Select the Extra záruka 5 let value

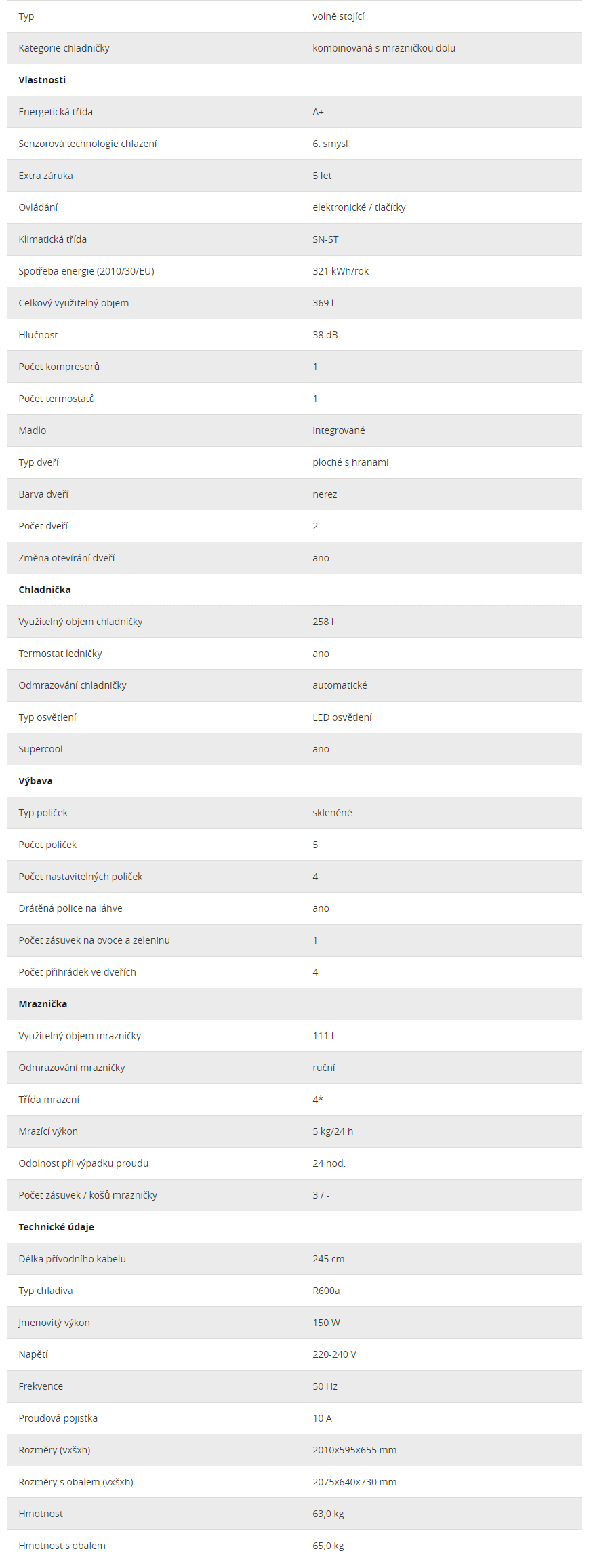point(322,176)
